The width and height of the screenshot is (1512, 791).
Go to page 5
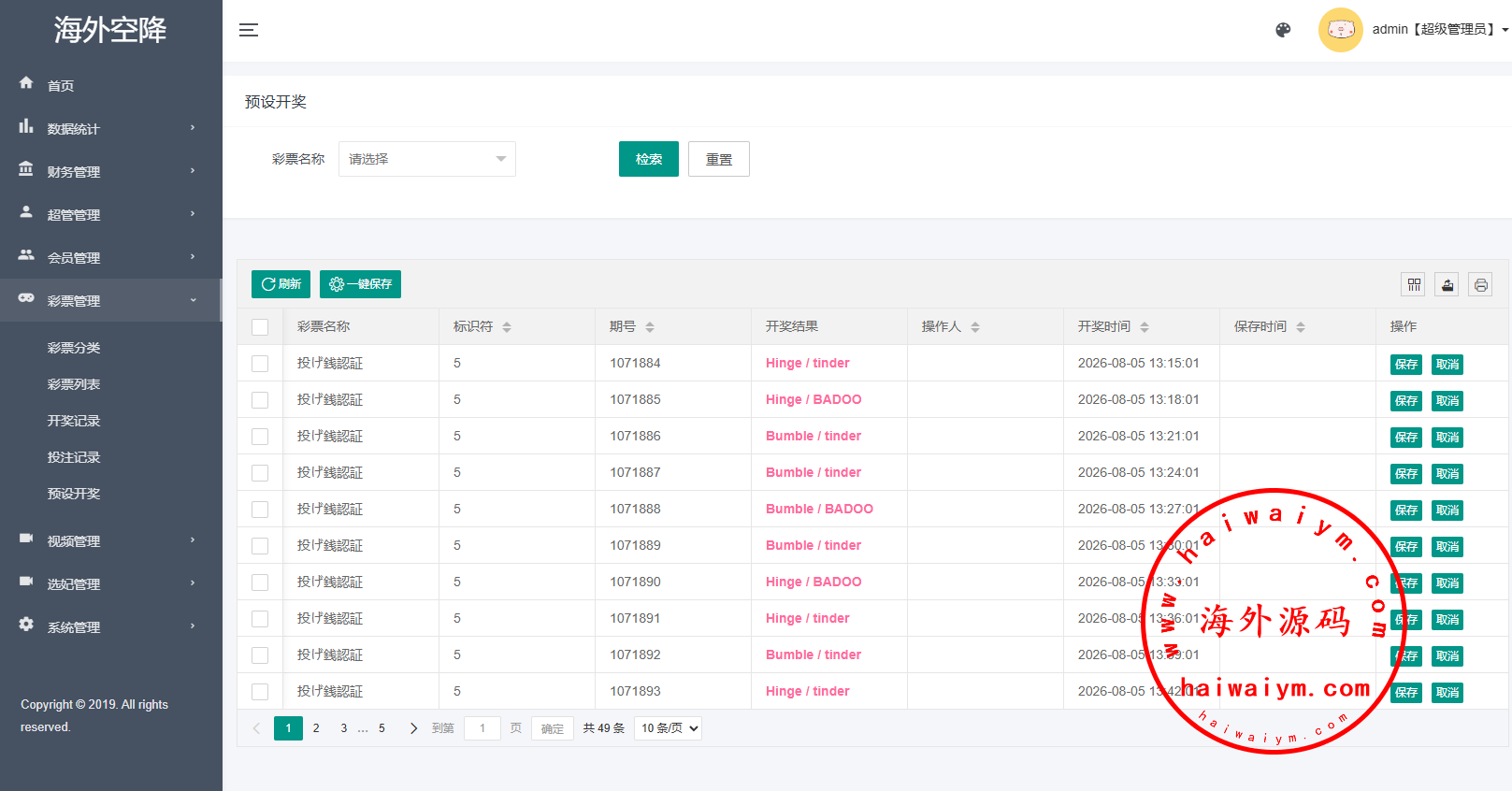point(382,728)
